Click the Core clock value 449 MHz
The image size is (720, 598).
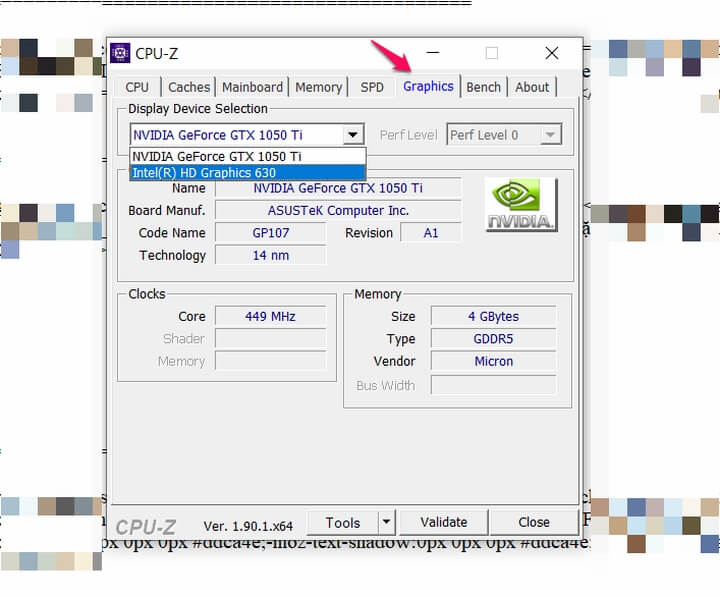pyautogui.click(x=270, y=316)
